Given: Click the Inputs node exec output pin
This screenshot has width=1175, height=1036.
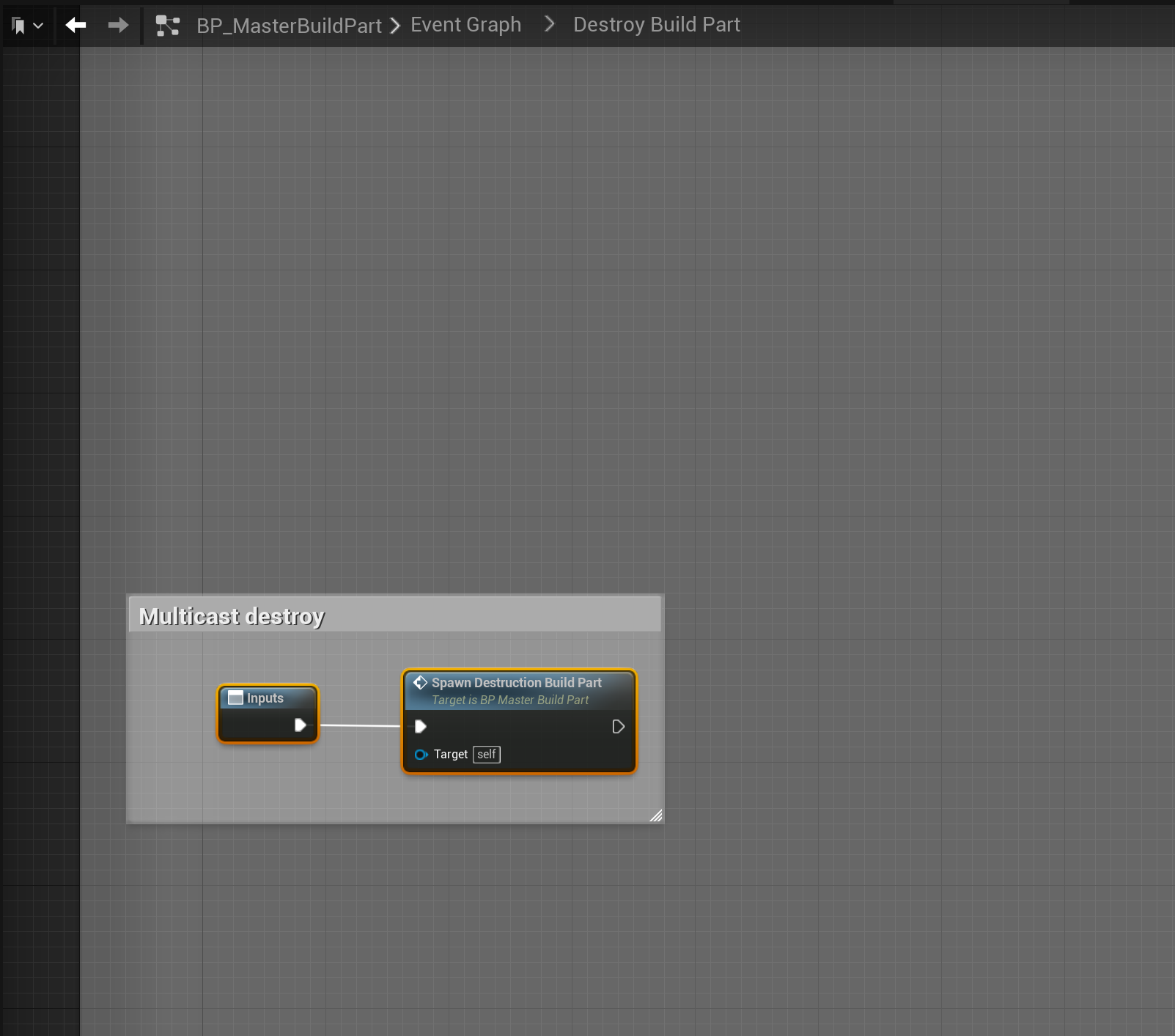Looking at the screenshot, I should point(300,725).
